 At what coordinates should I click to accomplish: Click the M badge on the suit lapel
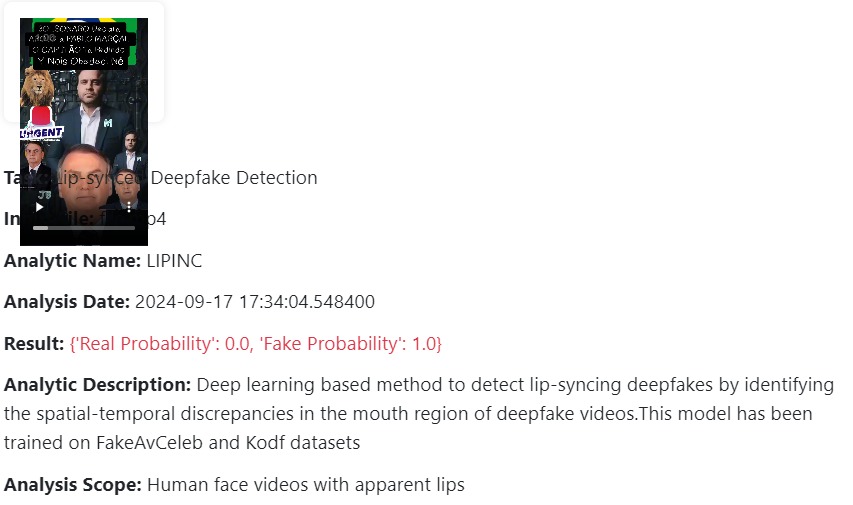(108, 123)
